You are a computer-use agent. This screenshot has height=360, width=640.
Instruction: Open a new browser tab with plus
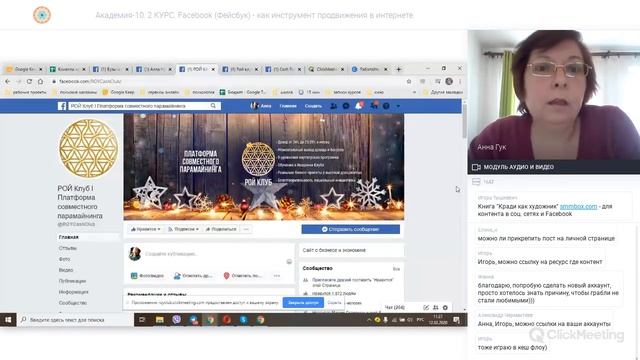[x=399, y=69]
